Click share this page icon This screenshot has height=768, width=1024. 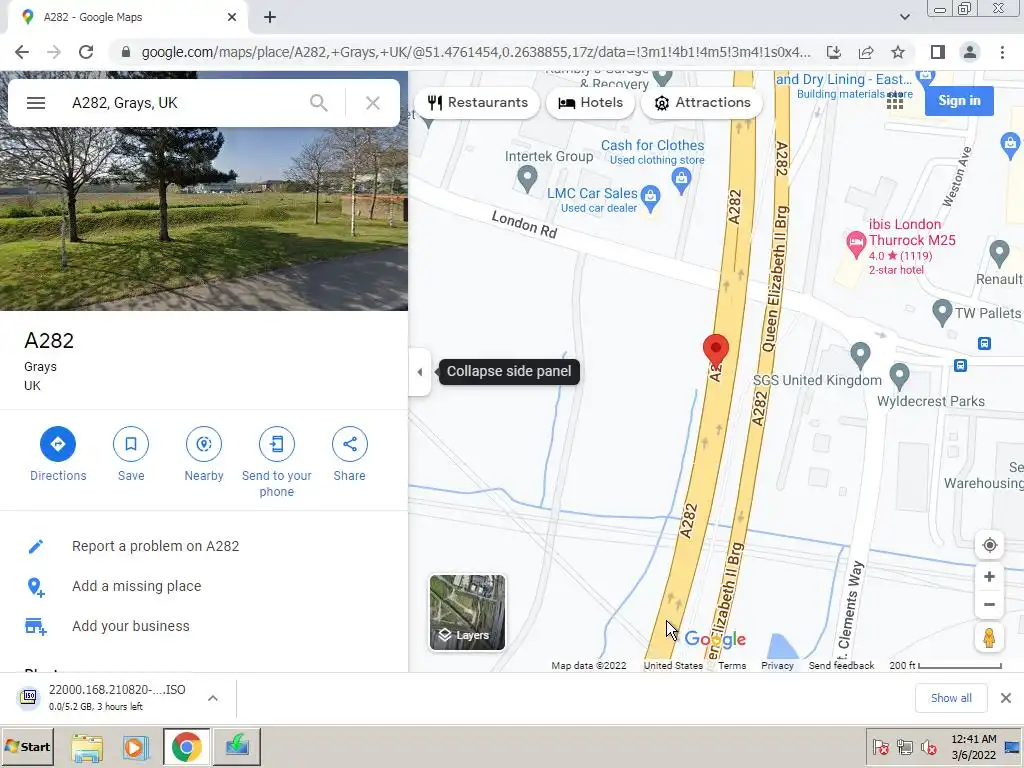click(x=866, y=52)
